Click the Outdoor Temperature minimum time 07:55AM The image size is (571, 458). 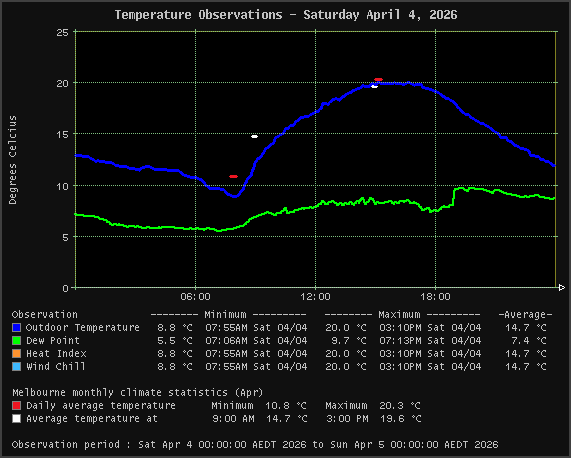[x=226, y=328]
